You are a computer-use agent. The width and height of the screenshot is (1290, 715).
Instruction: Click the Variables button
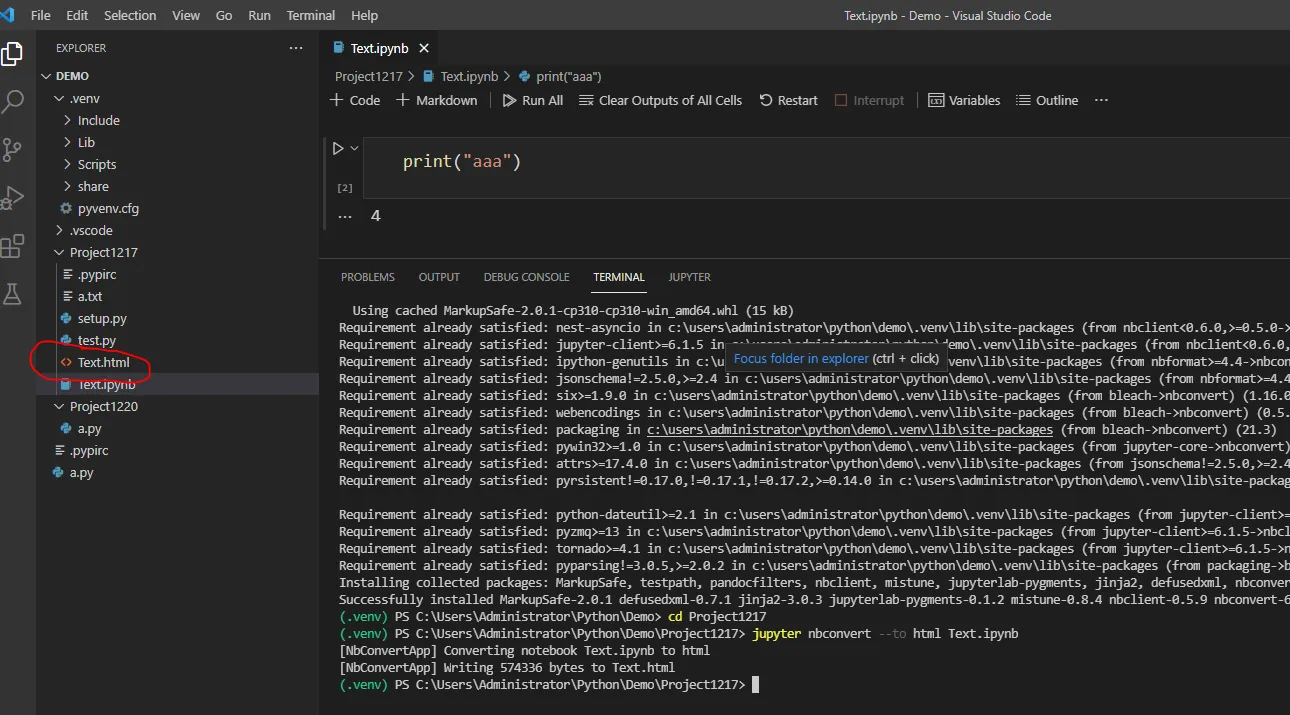tap(964, 100)
